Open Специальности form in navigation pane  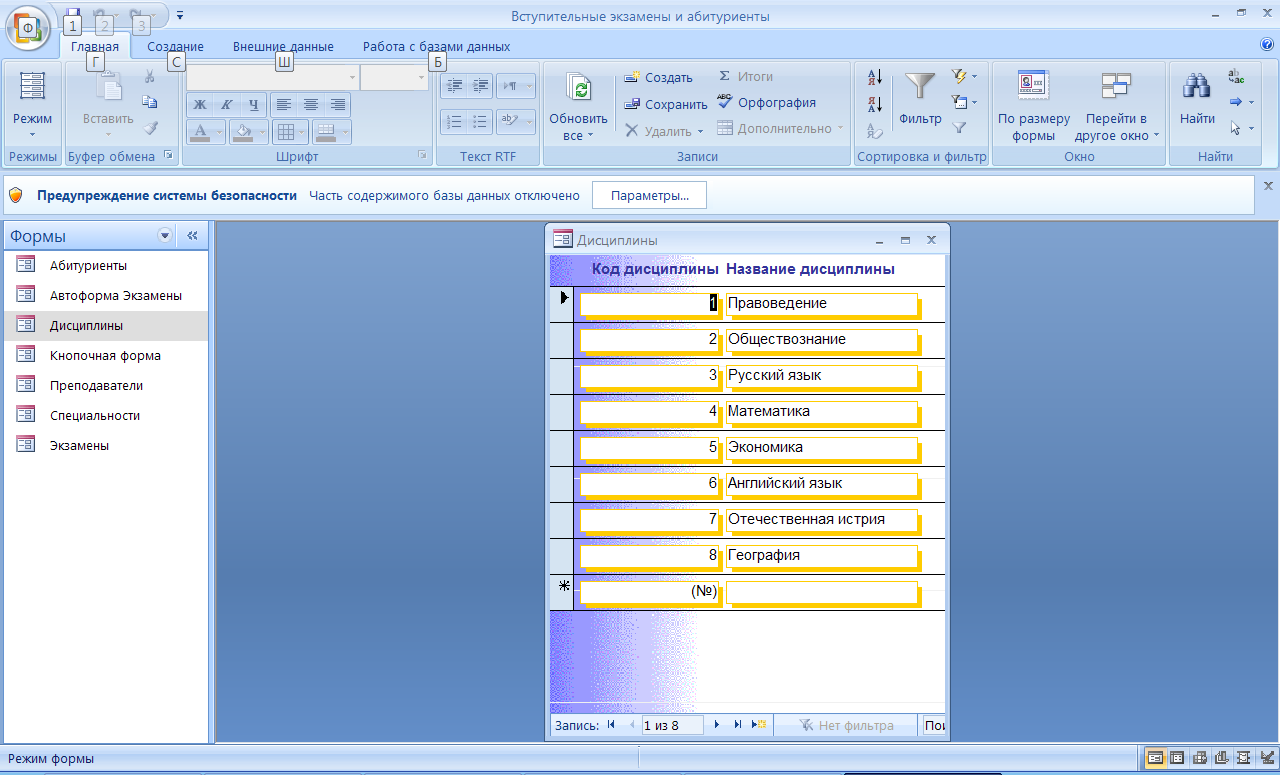(105, 416)
